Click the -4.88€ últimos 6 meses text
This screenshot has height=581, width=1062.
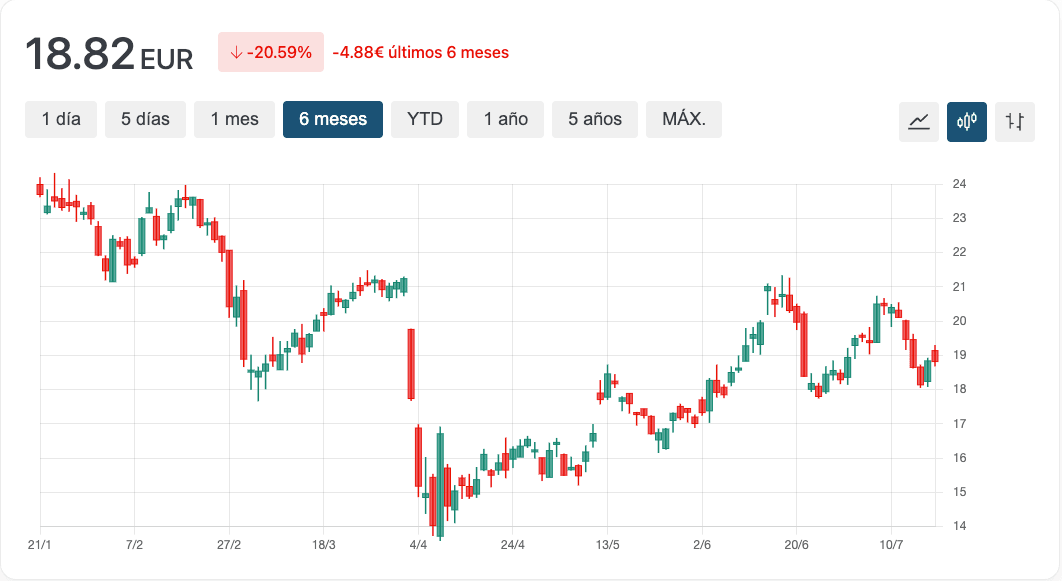pos(421,52)
